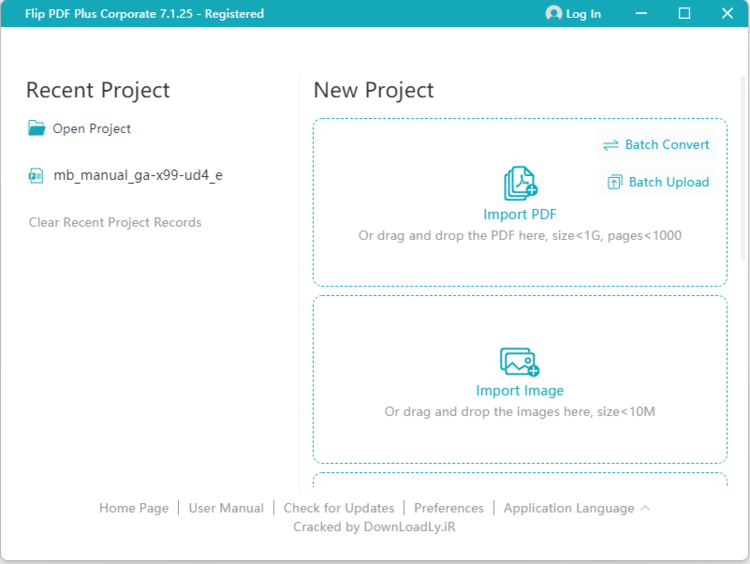Open the User Manual link

[226, 508]
